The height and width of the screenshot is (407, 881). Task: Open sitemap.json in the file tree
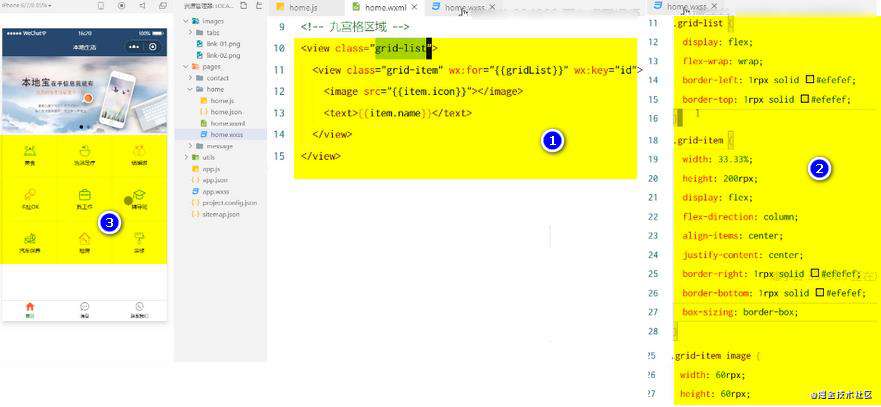tap(215, 214)
